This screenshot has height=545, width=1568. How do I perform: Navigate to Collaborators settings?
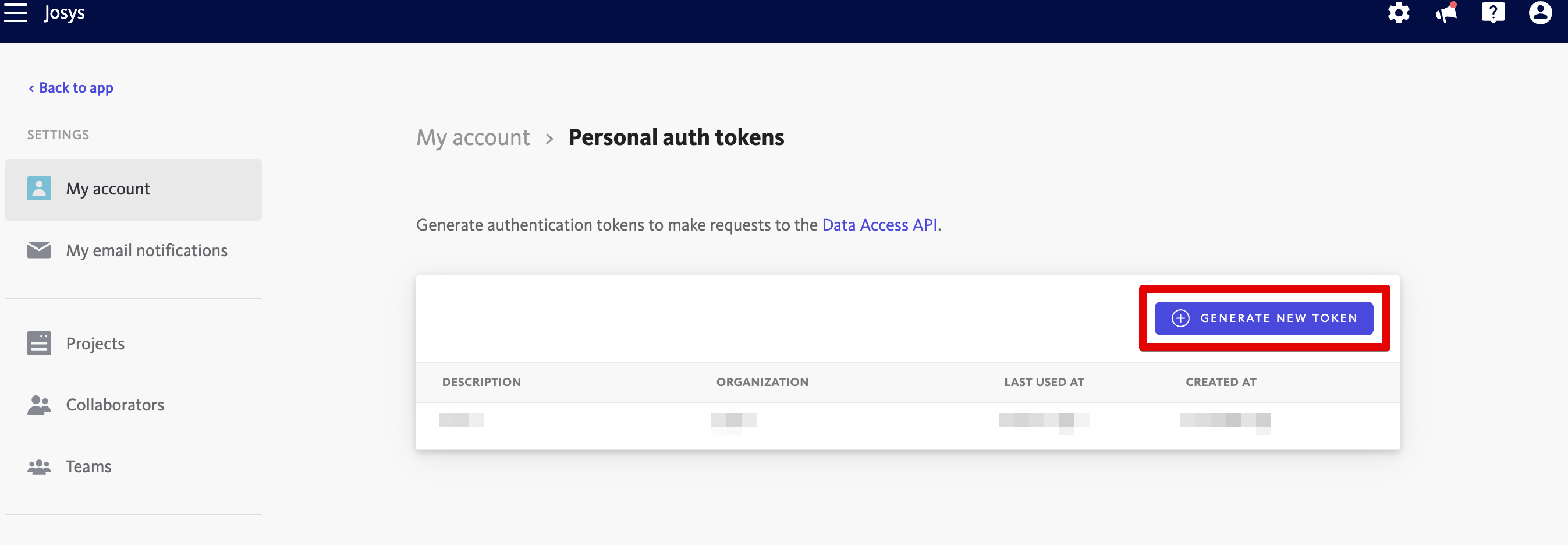point(115,405)
